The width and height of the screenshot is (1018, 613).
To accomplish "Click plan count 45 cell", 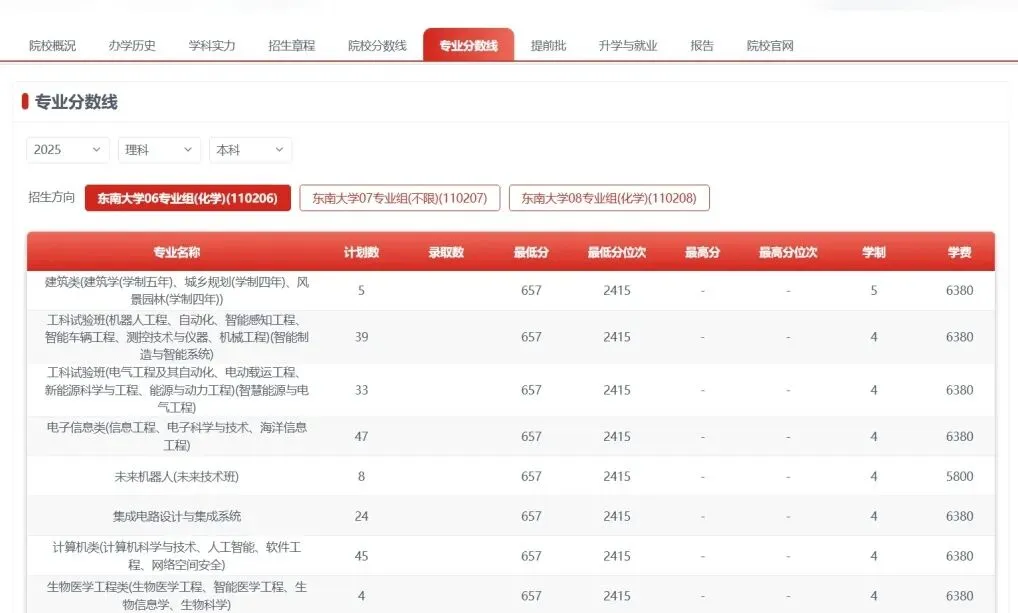I will tap(362, 556).
